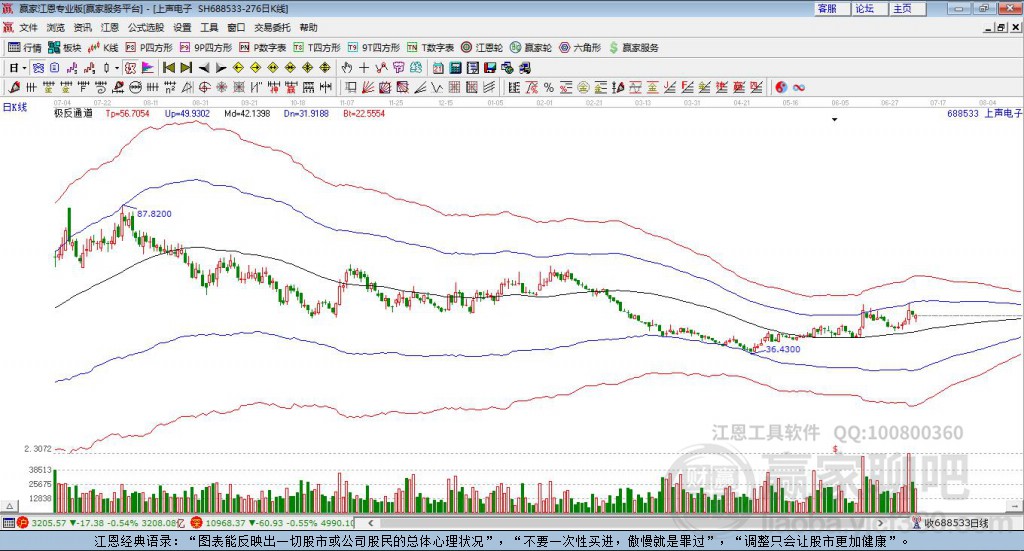This screenshot has width=1024, height=551.
Task: Select the n² square tool icon
Action: [170, 87]
